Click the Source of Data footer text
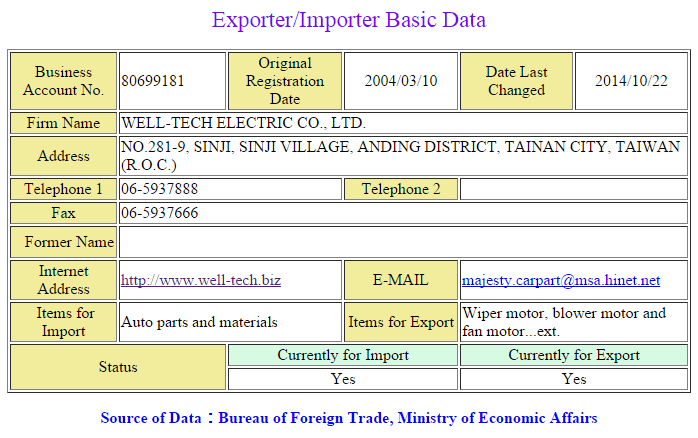This screenshot has width=698, height=438. click(x=349, y=418)
